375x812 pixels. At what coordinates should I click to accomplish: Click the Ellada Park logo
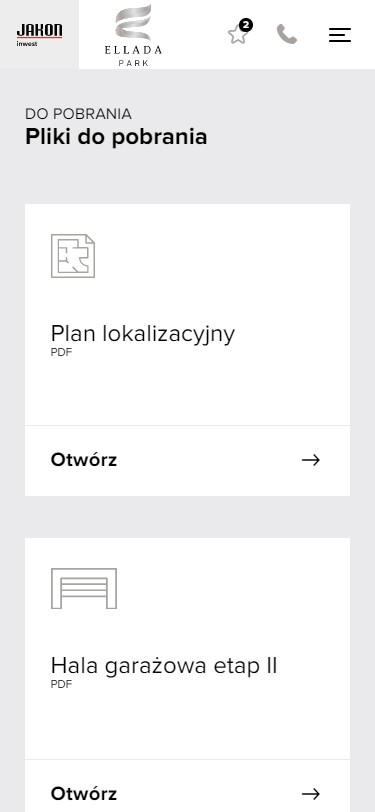133,35
